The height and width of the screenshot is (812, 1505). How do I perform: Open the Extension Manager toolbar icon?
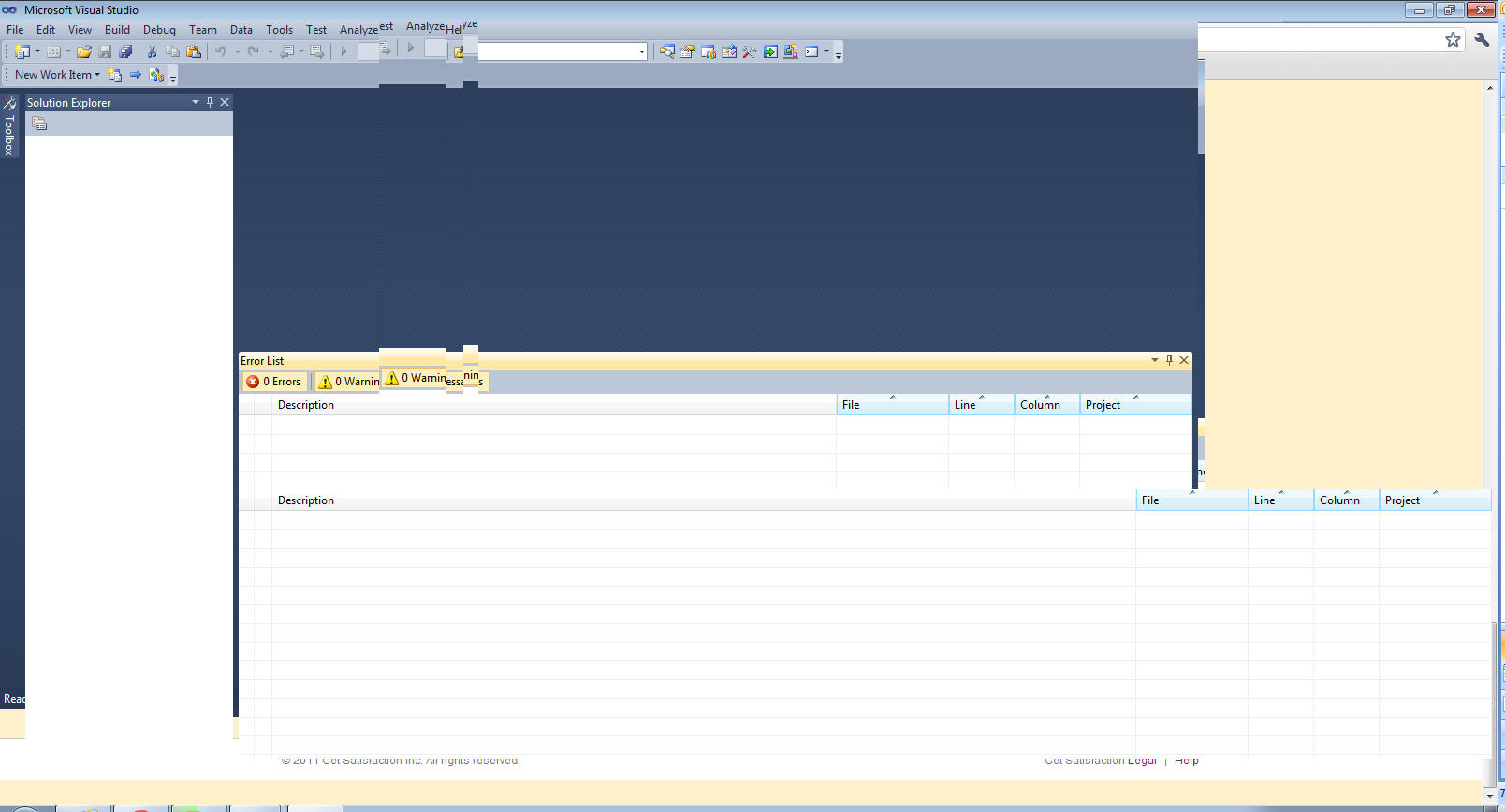791,51
